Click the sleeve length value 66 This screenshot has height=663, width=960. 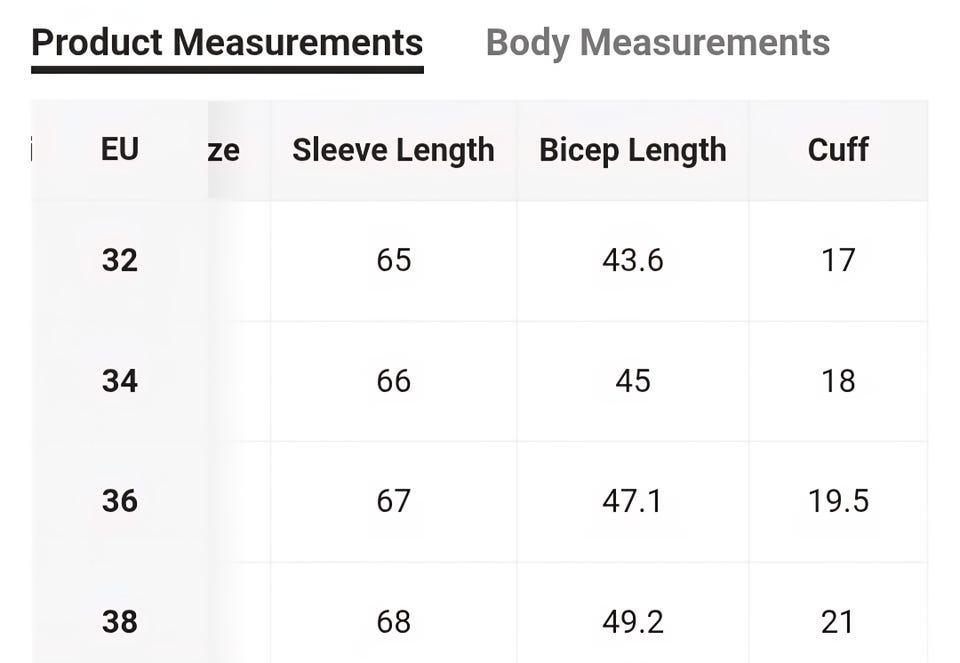[x=394, y=381]
